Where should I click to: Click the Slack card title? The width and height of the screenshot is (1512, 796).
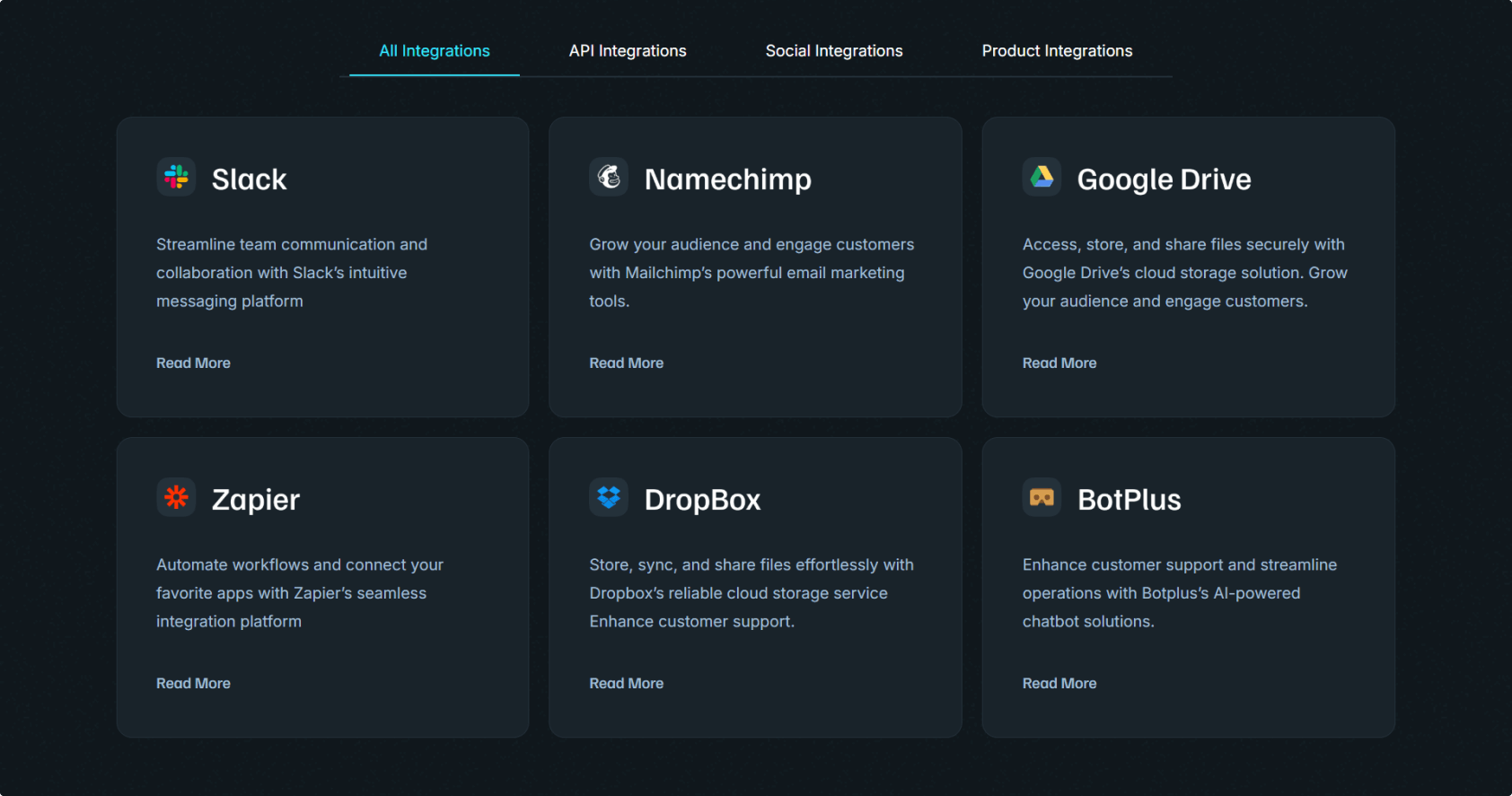point(249,179)
